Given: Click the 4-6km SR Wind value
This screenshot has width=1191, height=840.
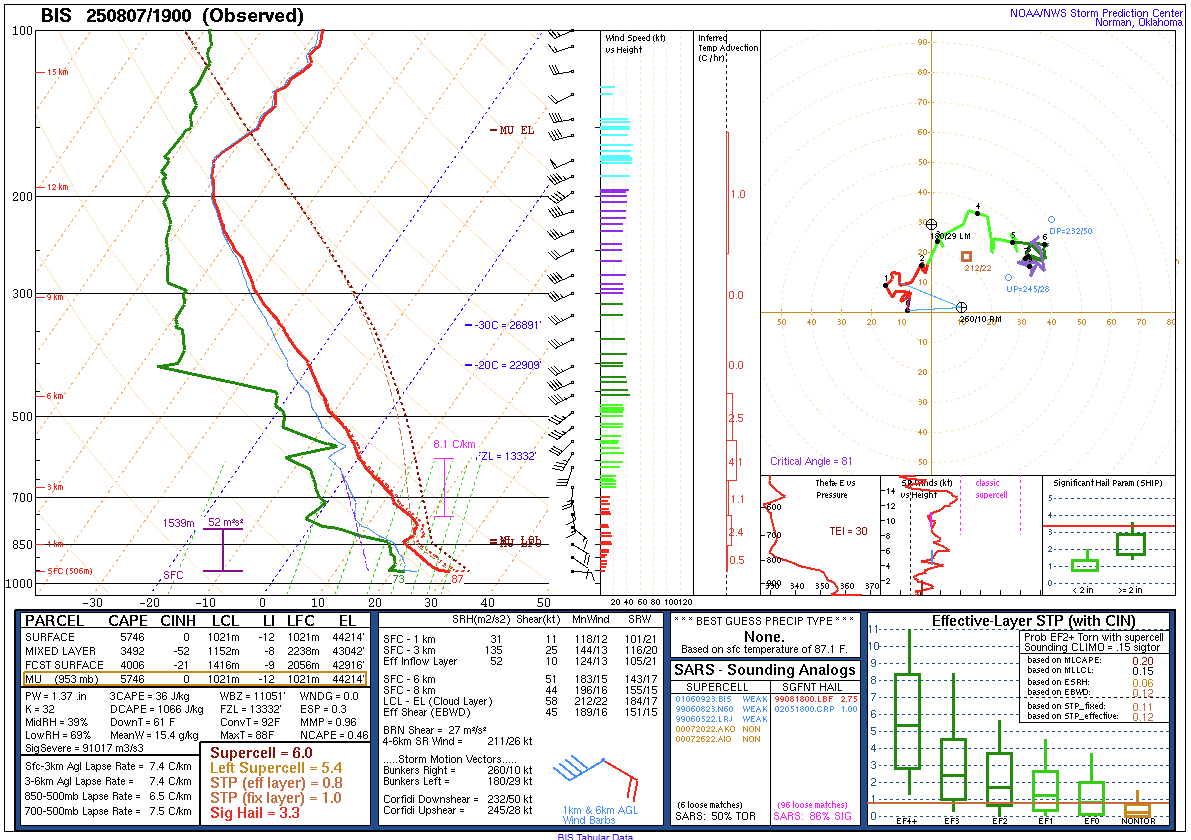Looking at the screenshot, I should (457, 741).
